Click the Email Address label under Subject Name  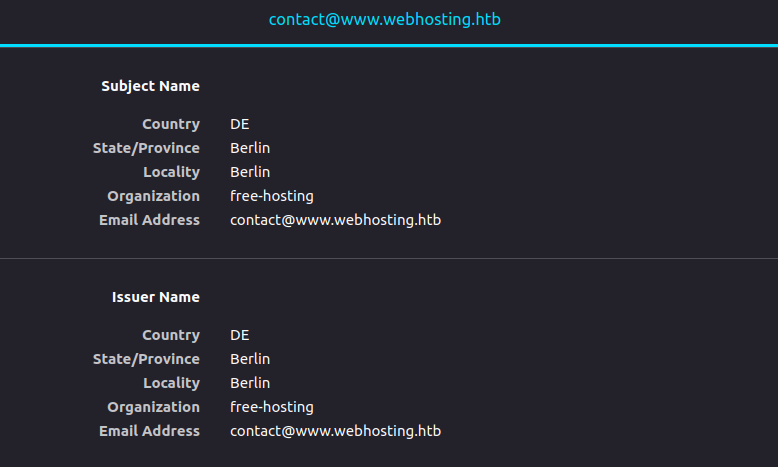click(x=149, y=220)
